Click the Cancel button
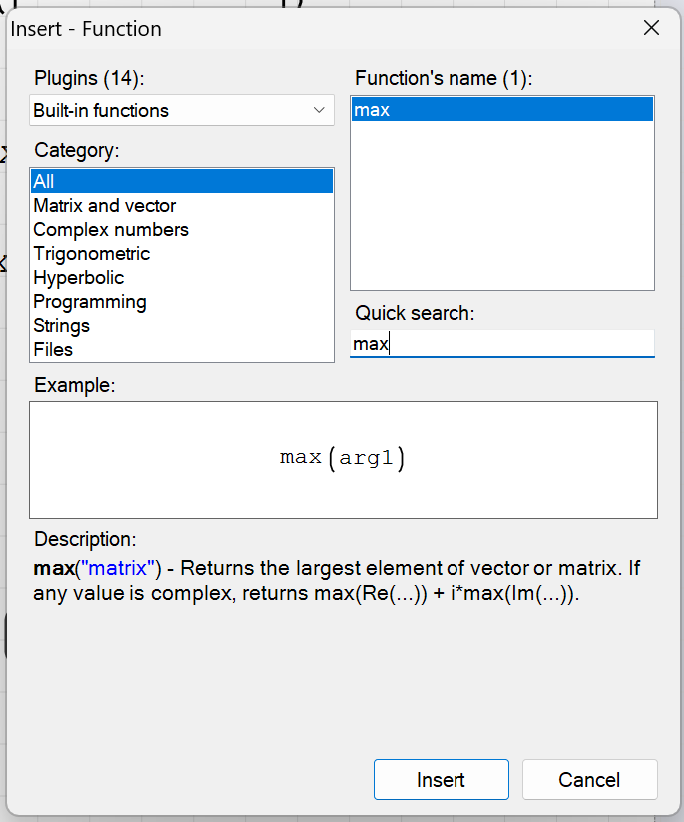 [x=589, y=780]
